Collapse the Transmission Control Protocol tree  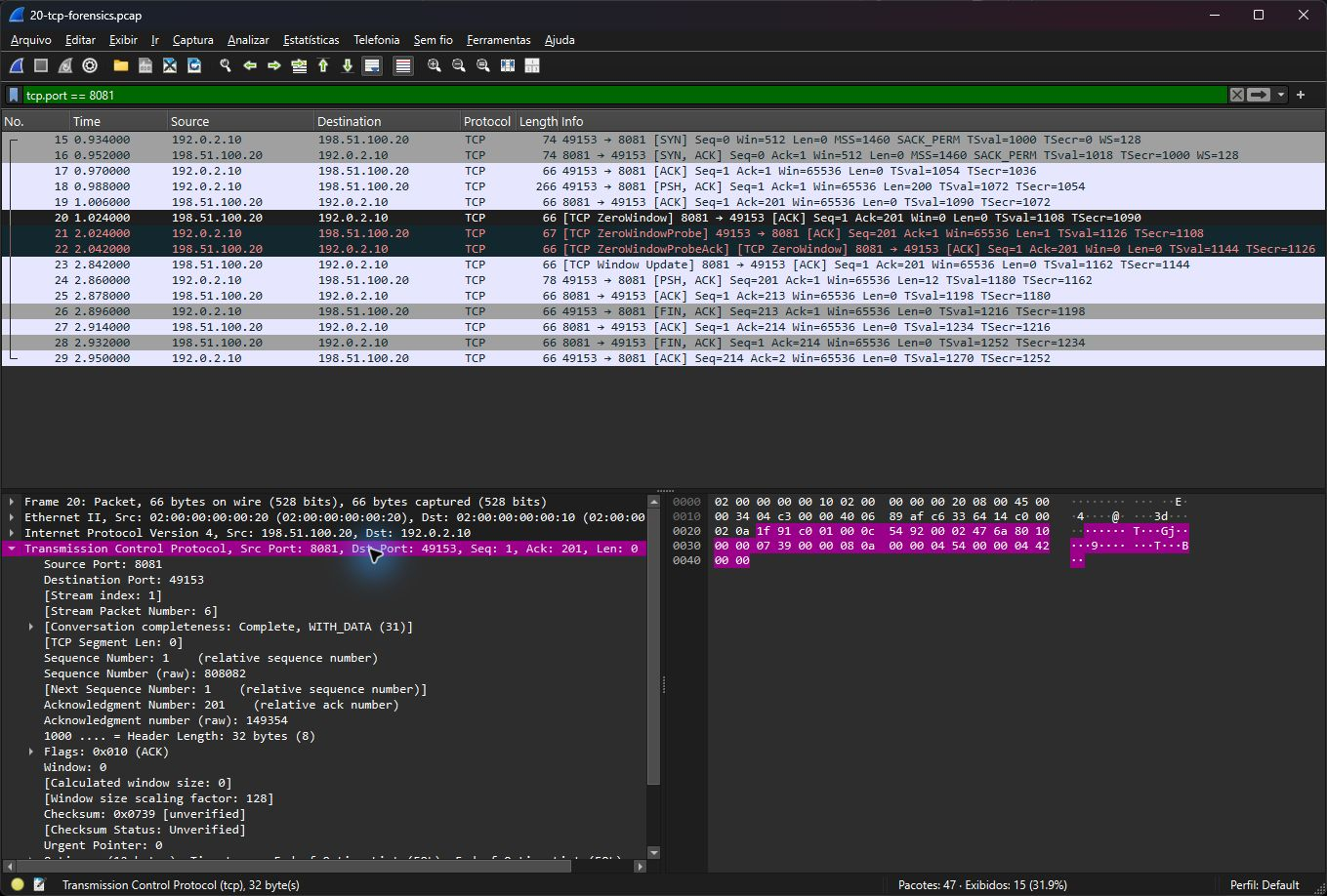[x=12, y=549]
